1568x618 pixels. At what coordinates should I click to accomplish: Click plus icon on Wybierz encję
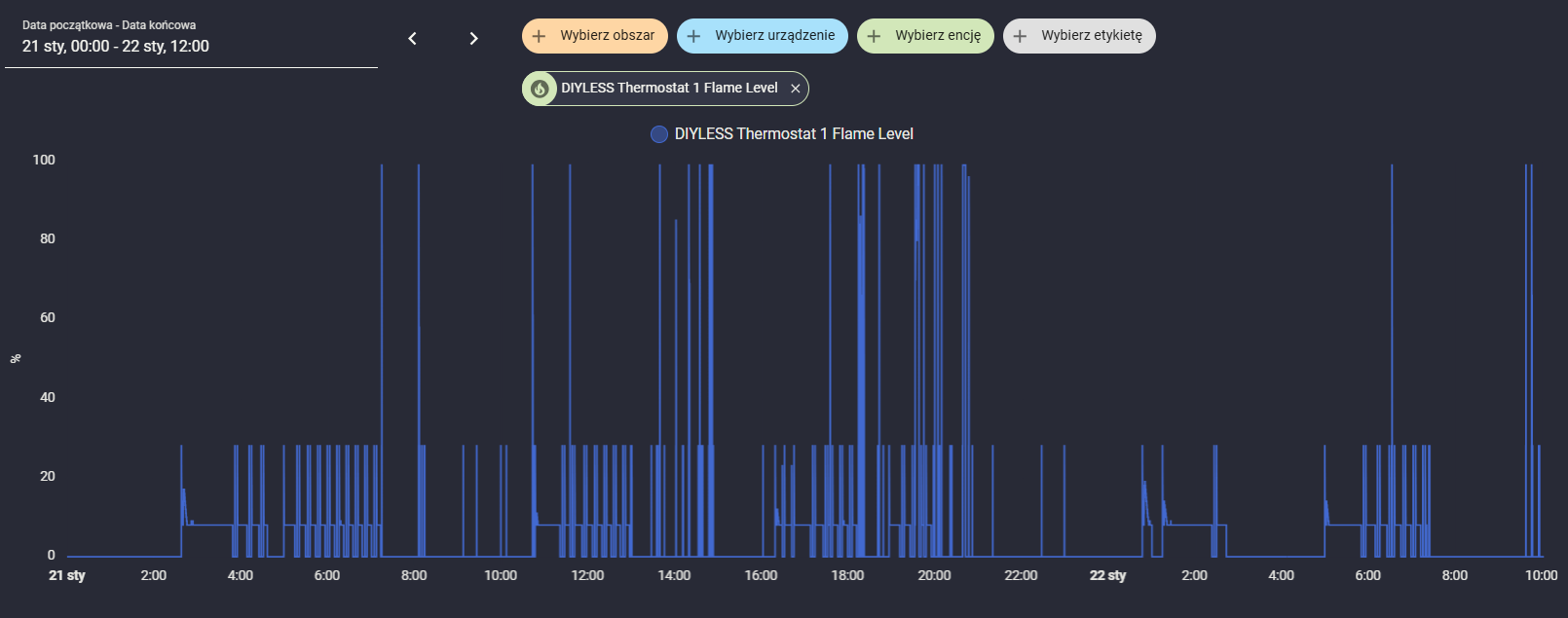[874, 36]
